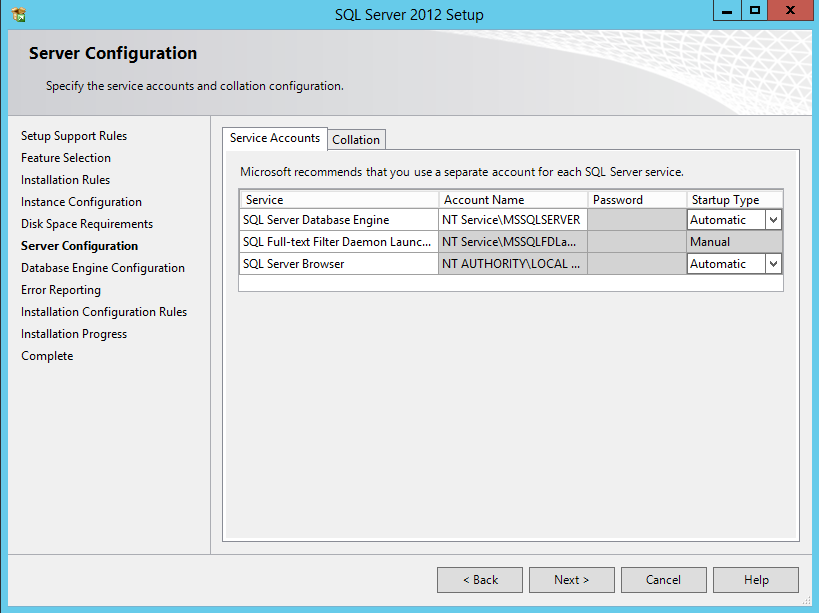Click Database Engine Configuration step in sidebar
This screenshot has width=819, height=613.
(103, 268)
